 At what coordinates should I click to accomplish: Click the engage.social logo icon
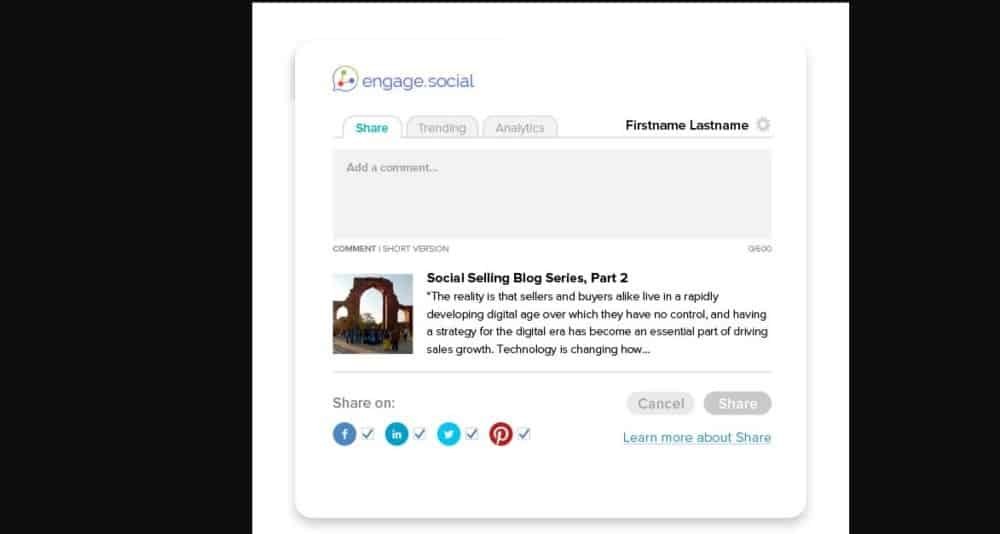tap(345, 80)
